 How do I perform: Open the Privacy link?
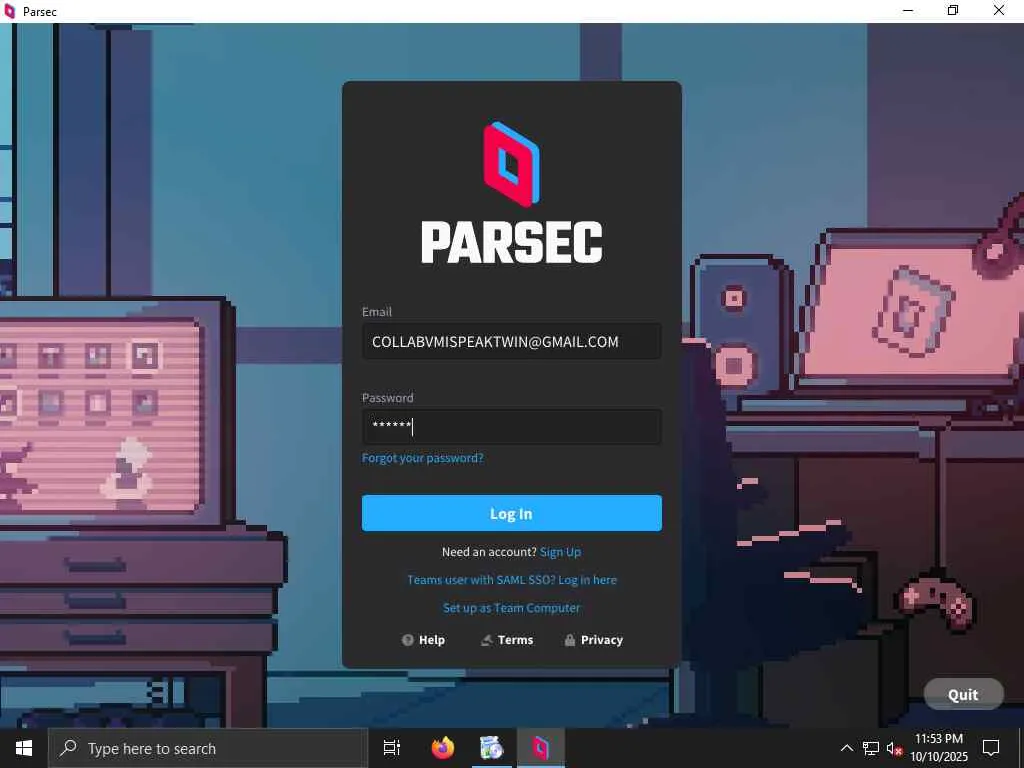pos(594,640)
